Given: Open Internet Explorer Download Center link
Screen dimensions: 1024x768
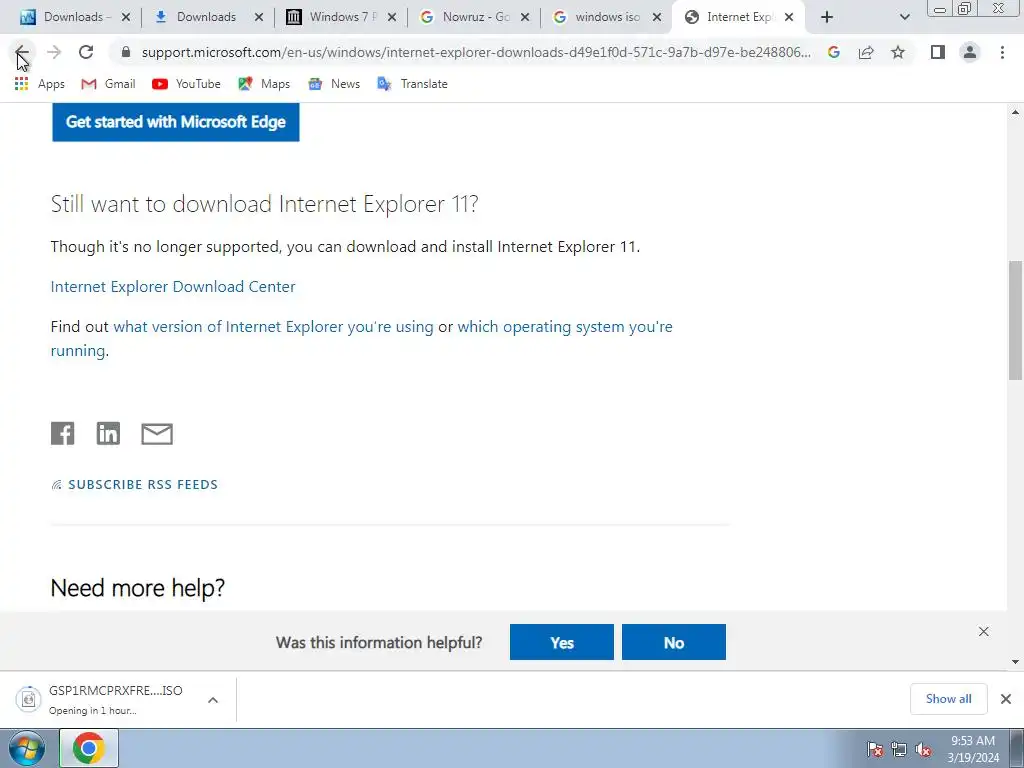Looking at the screenshot, I should (173, 287).
